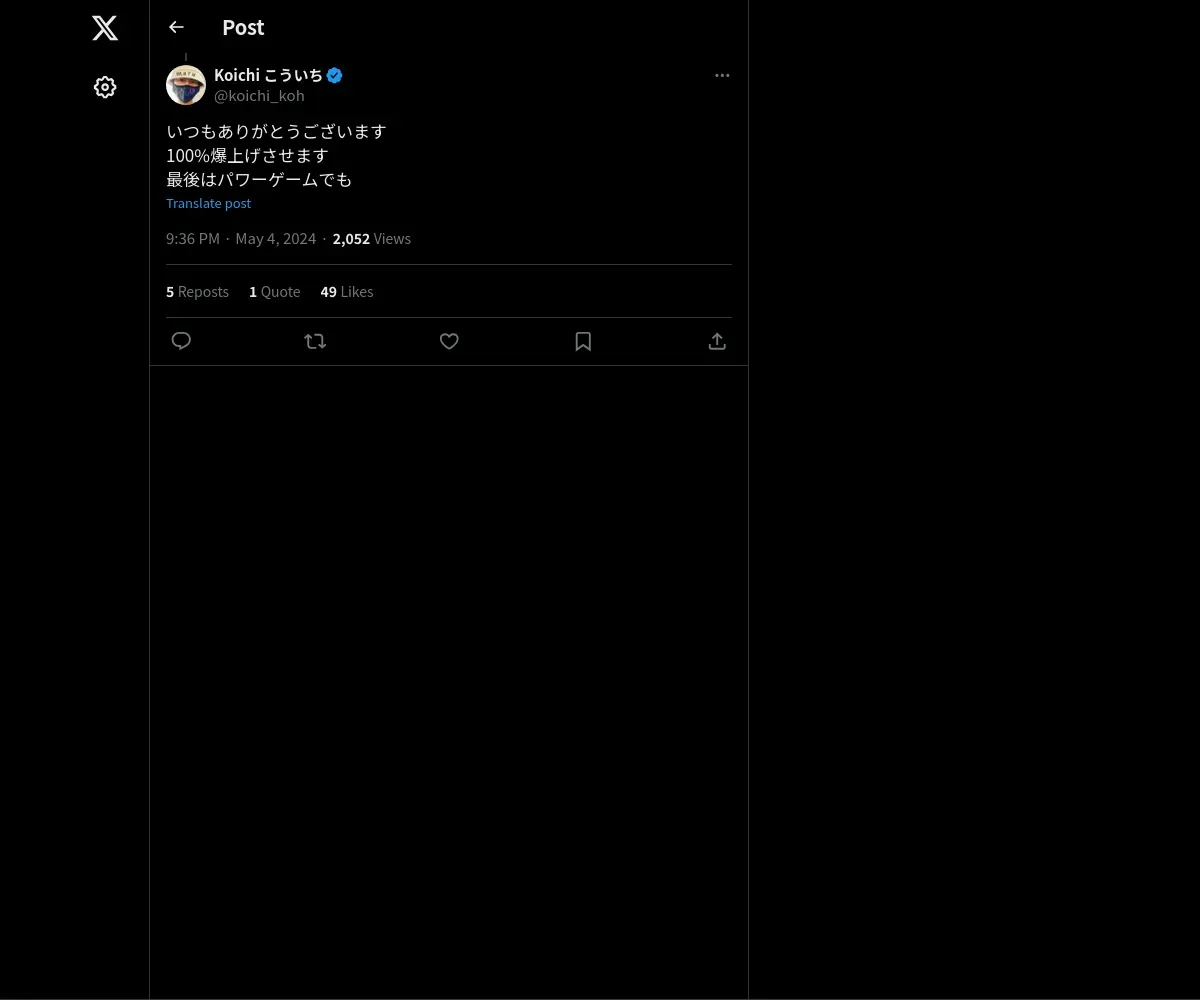The image size is (1200, 1000).
Task: Click the 9:36 PM May 4, 2024 timestamp
Action: pyautogui.click(x=241, y=239)
